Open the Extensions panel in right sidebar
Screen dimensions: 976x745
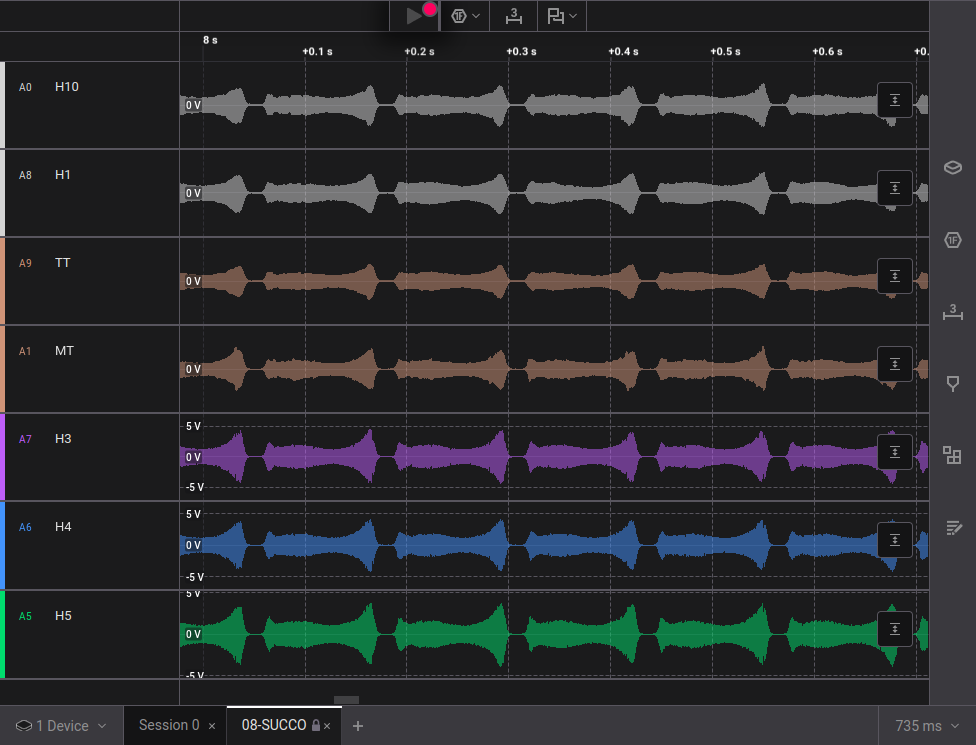click(x=952, y=456)
